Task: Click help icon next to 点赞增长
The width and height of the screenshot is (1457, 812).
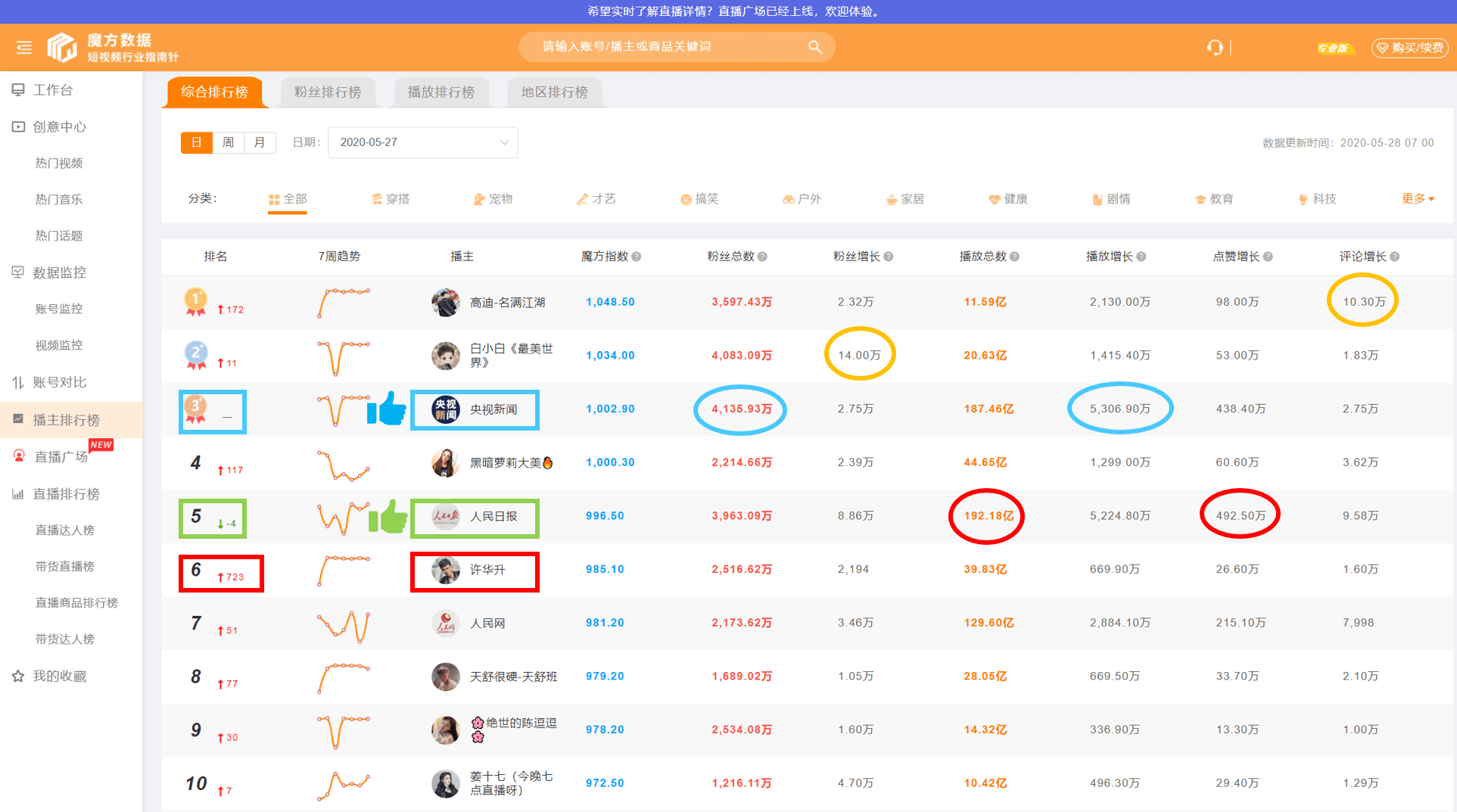Action: [1268, 257]
